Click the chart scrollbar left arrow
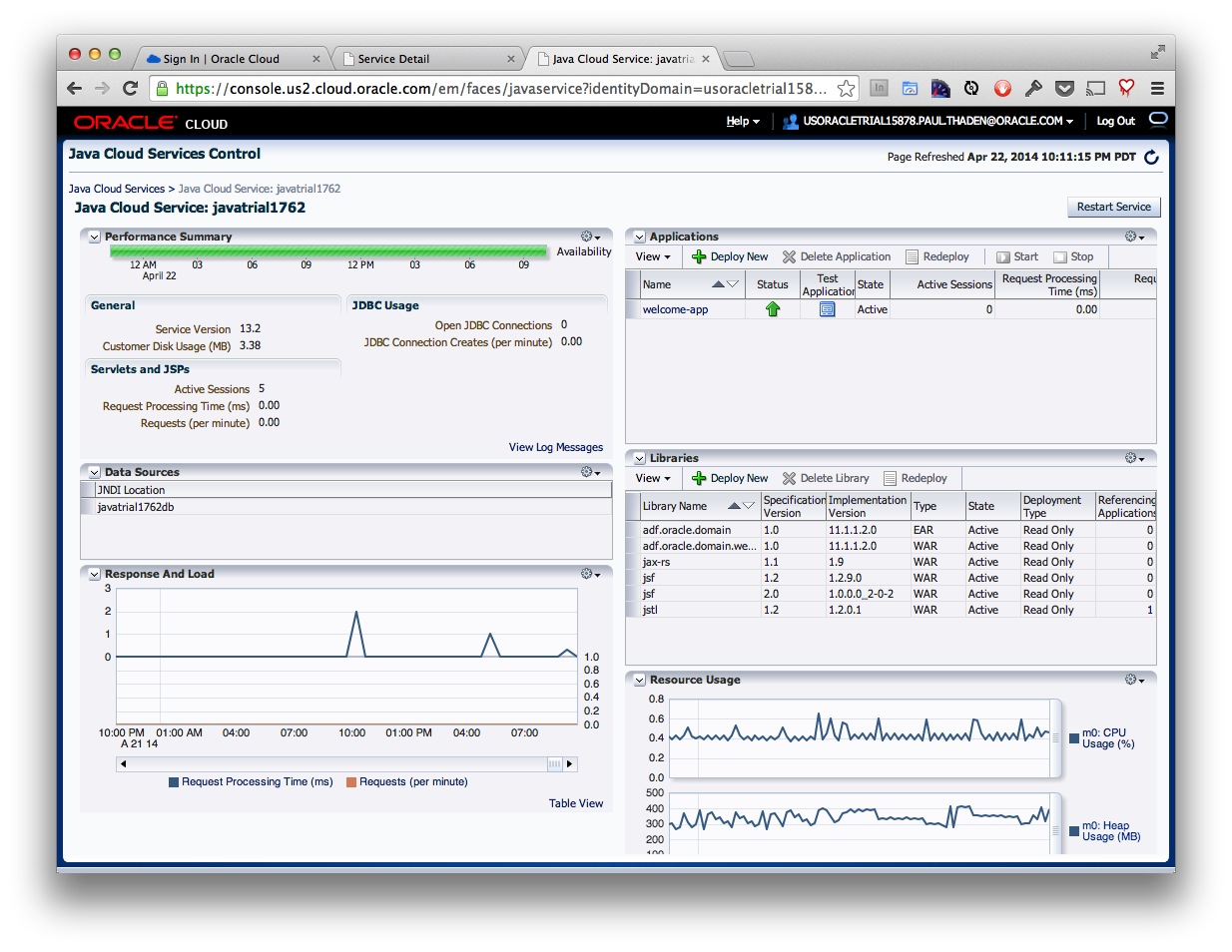 (123, 764)
